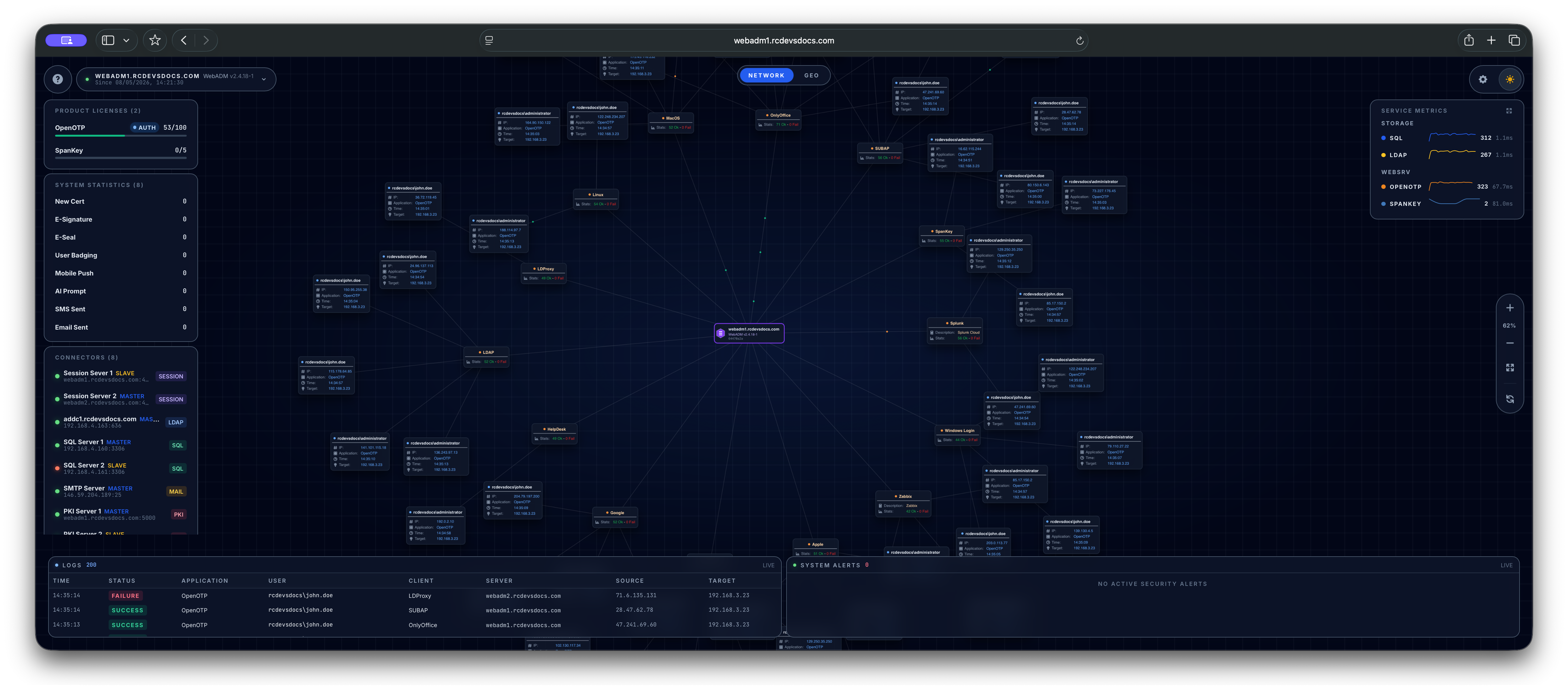Select the MacOS client node
Screen dimensions: 1568x697
coord(671,122)
